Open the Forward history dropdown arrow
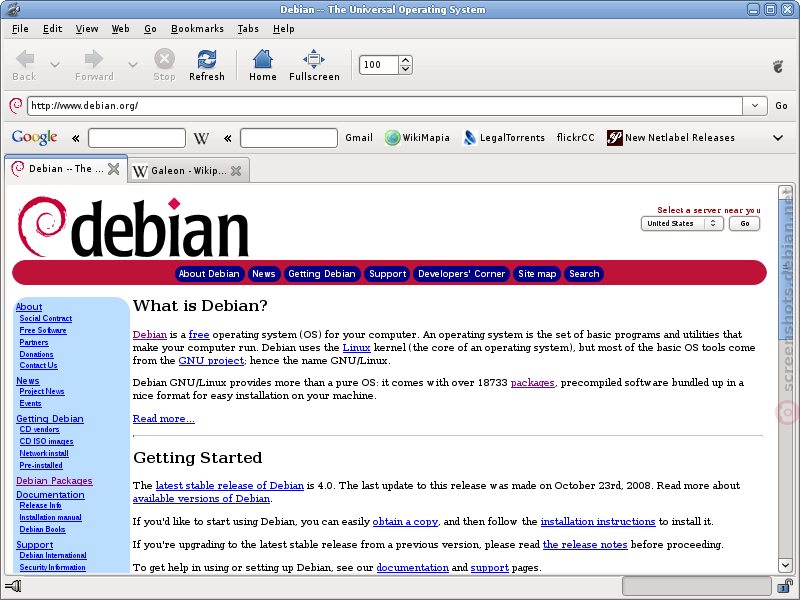800x600 pixels. [x=133, y=64]
